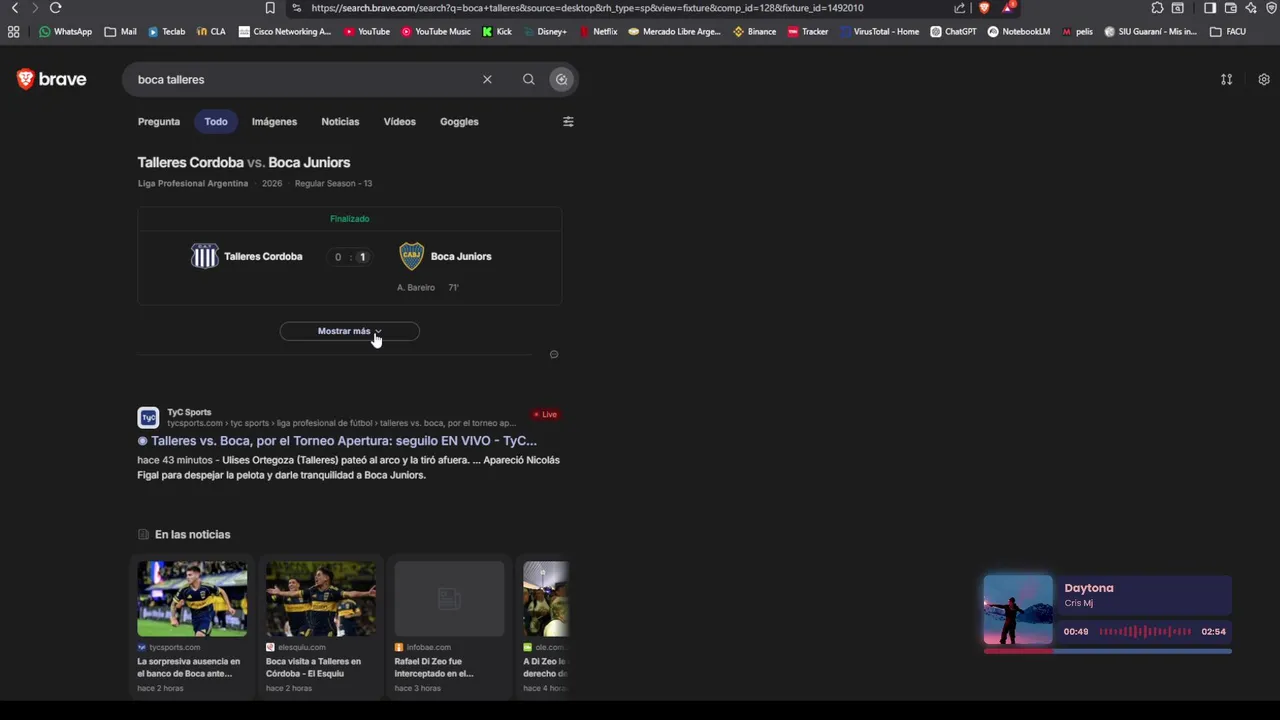Click the TyC Sports favicon
This screenshot has width=1280, height=720.
pyautogui.click(x=148, y=417)
